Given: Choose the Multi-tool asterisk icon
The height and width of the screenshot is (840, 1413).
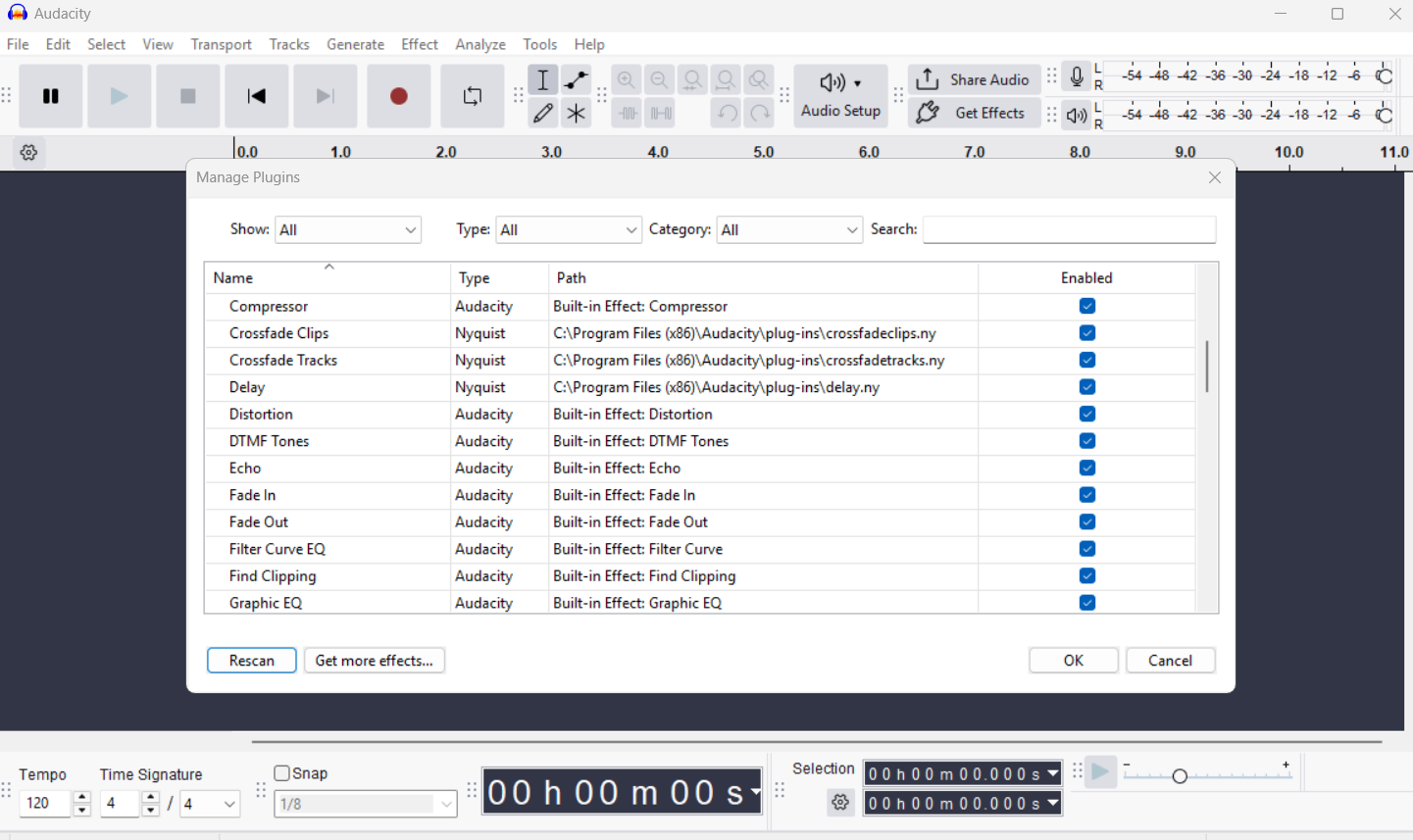Looking at the screenshot, I should click(x=577, y=113).
